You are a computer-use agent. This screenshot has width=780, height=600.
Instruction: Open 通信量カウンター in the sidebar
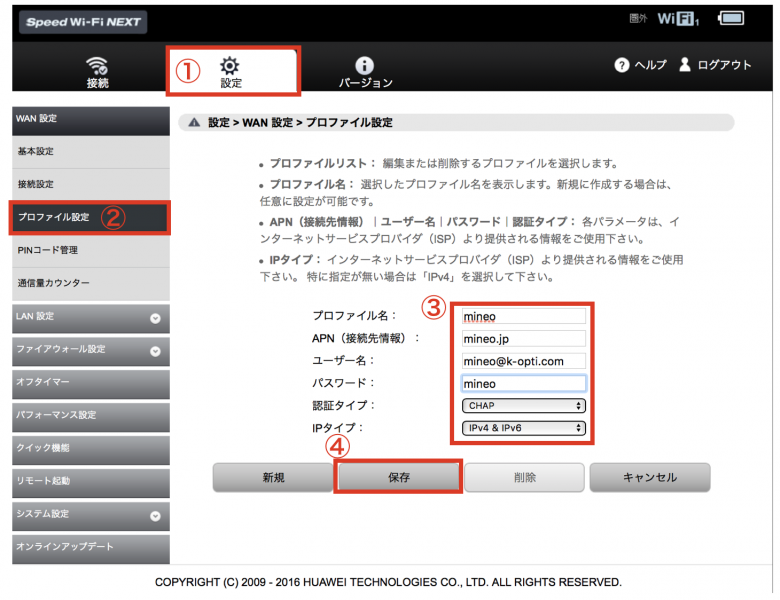pyautogui.click(x=85, y=283)
